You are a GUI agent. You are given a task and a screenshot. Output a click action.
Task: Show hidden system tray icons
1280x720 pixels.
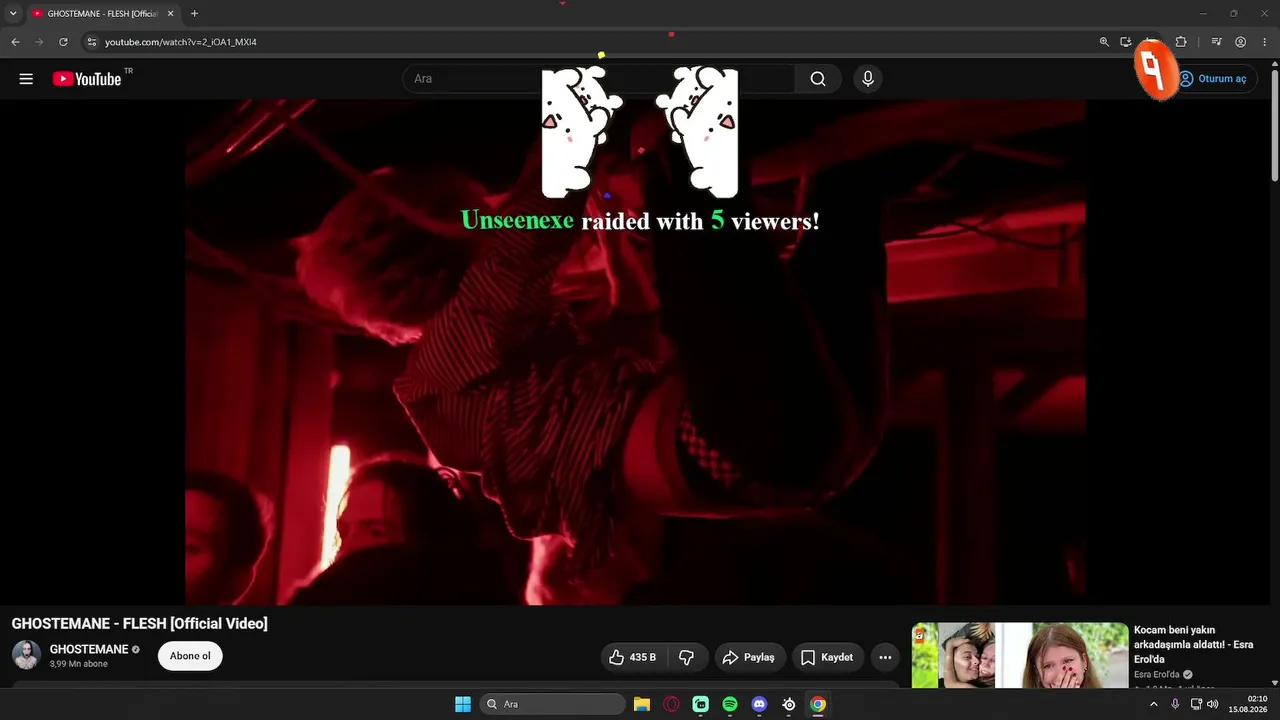[1153, 704]
